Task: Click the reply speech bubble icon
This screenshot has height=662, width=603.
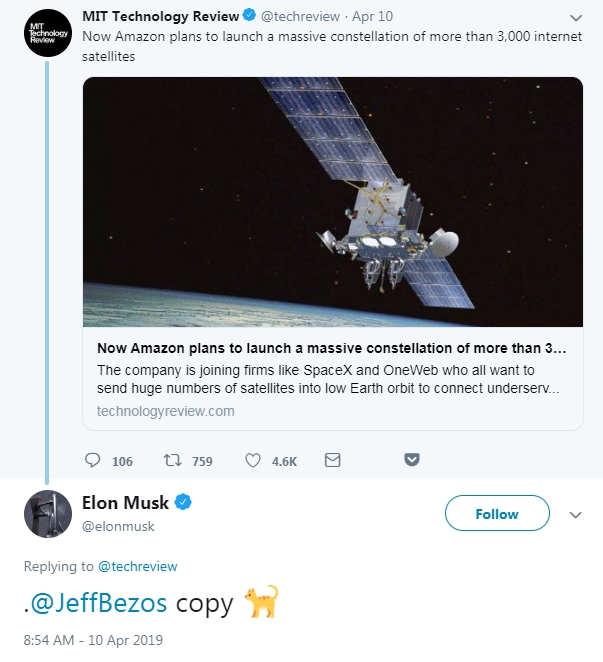Action: pos(92,460)
